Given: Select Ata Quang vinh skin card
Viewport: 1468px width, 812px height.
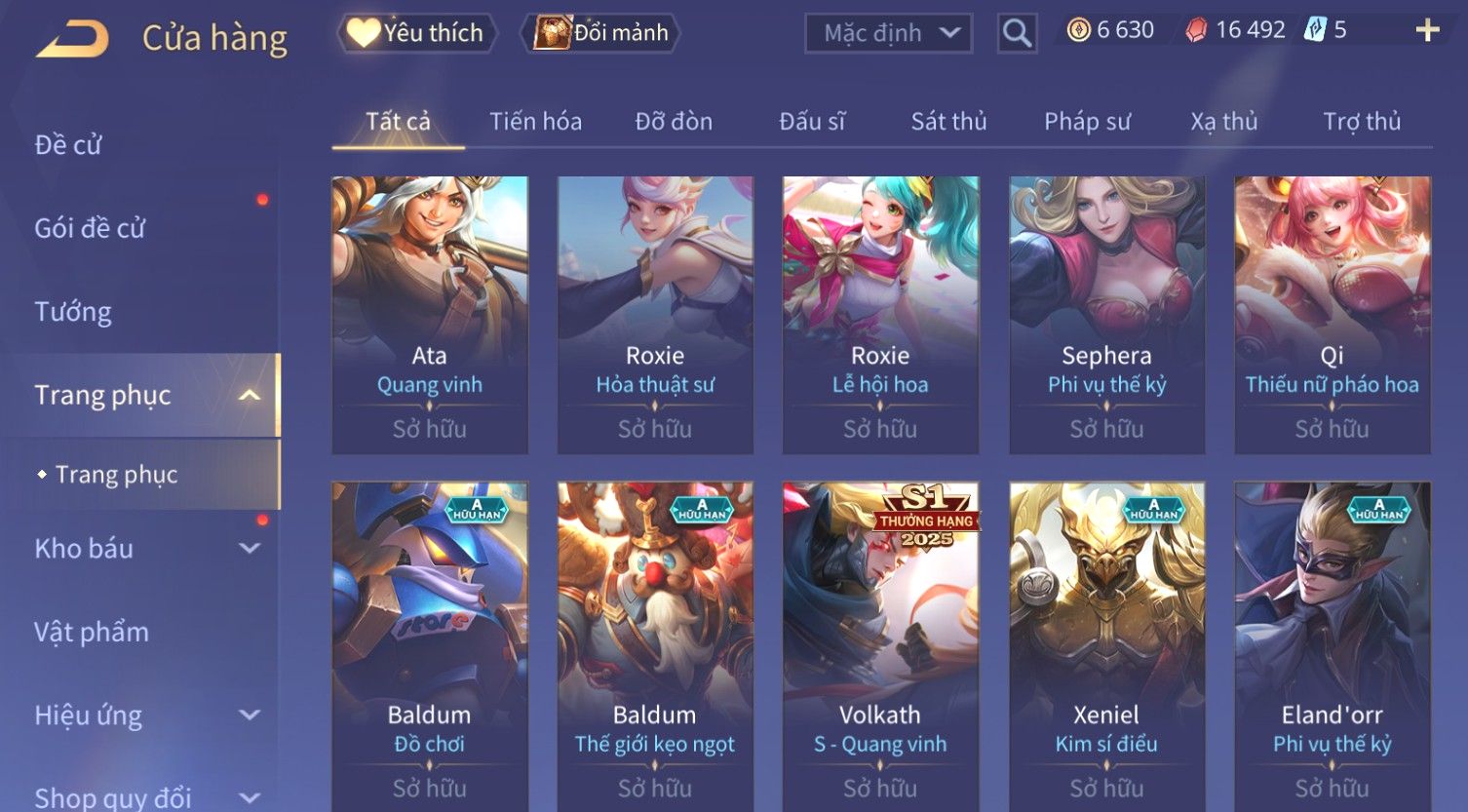Looking at the screenshot, I should coord(430,315).
